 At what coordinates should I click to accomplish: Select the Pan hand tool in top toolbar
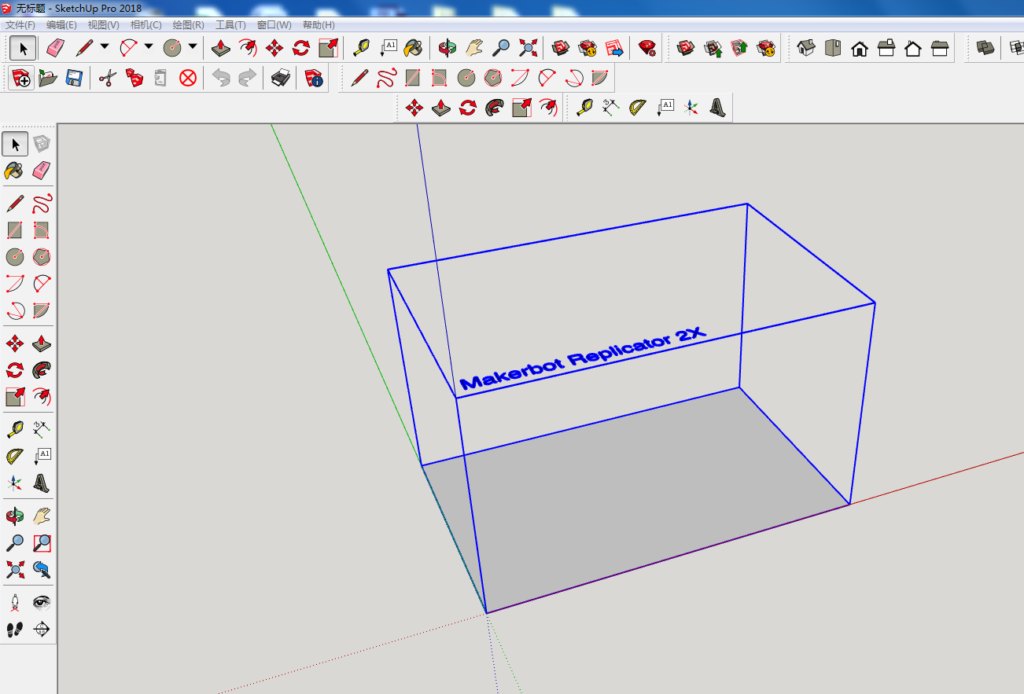point(474,48)
